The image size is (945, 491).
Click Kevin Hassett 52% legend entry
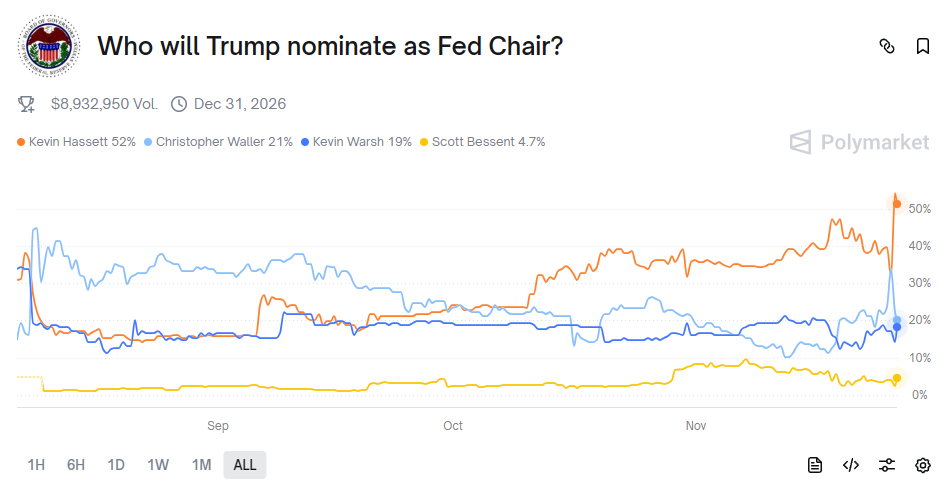(82, 142)
